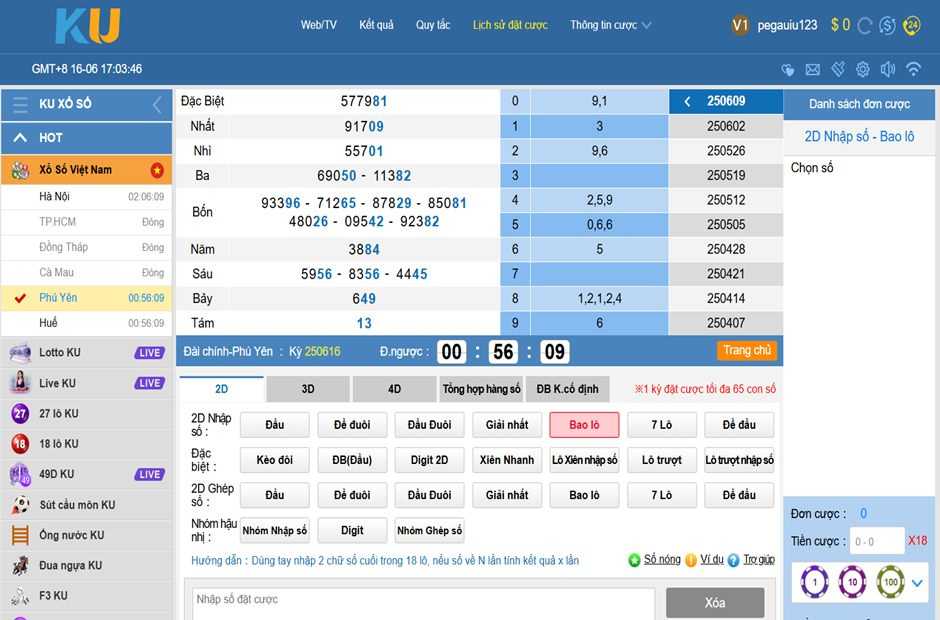Expand more chip values with the arrow

(x=917, y=582)
